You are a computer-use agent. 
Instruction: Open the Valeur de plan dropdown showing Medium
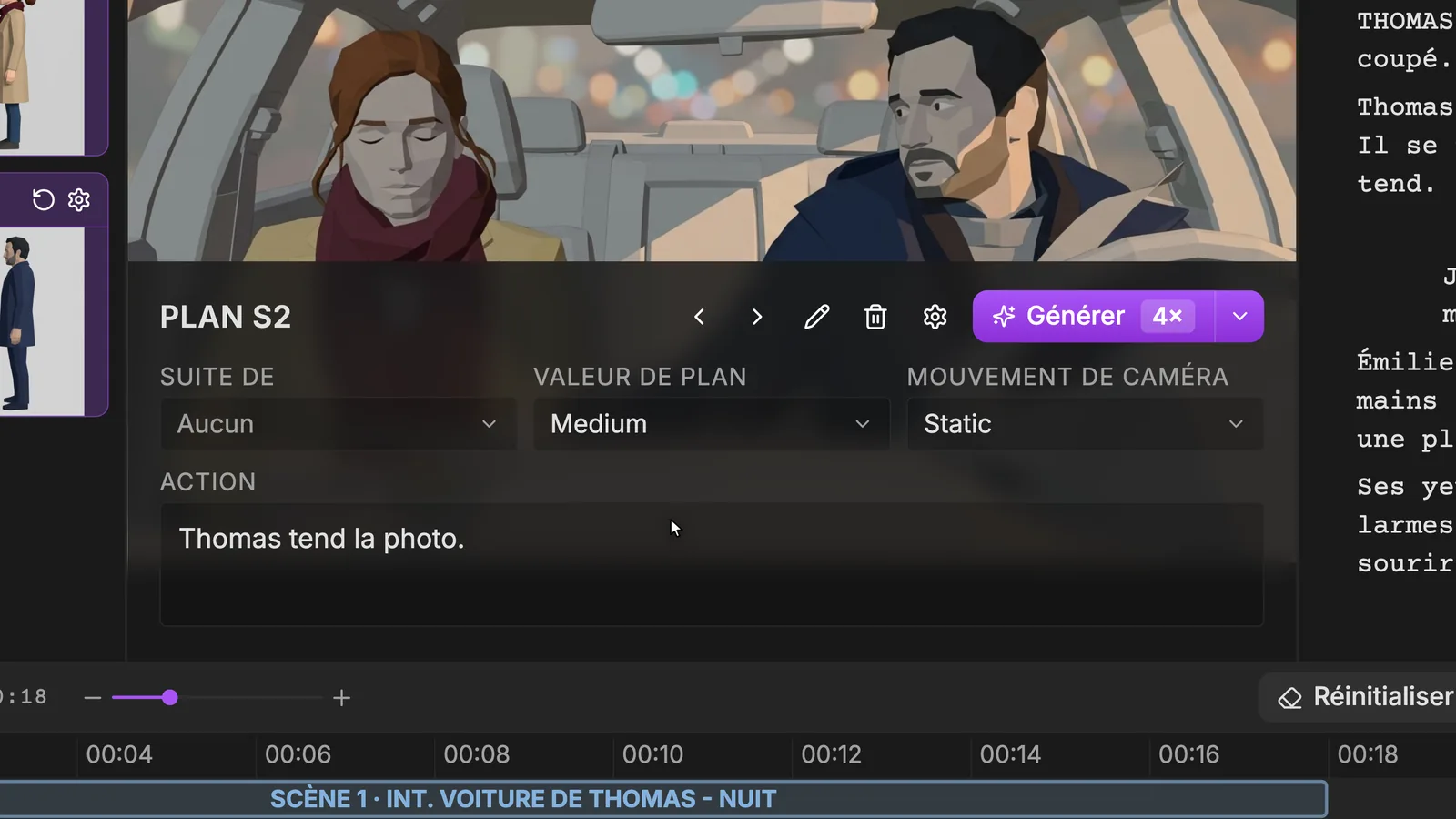point(712,424)
